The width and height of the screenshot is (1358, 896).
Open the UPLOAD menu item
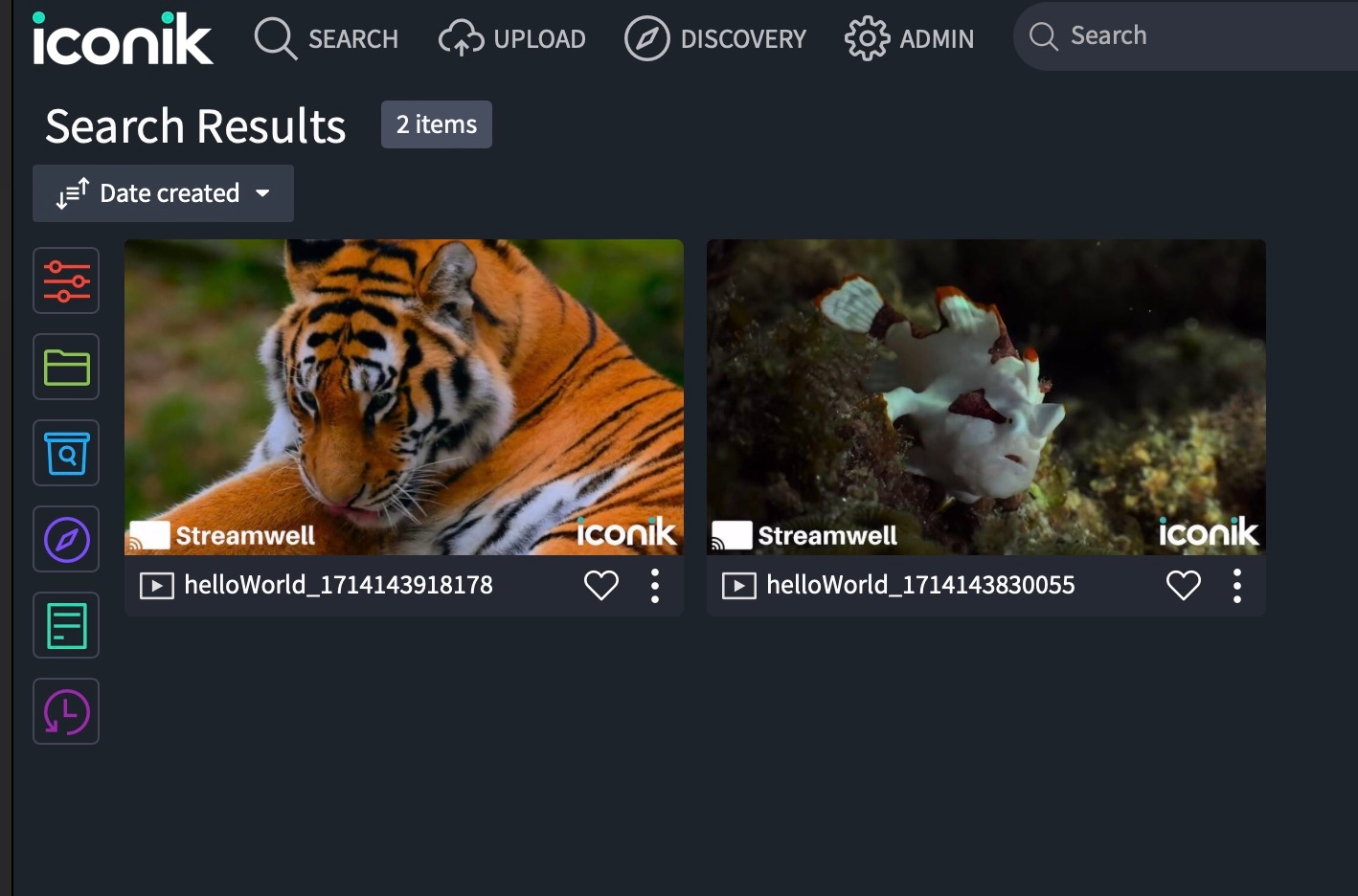[512, 38]
